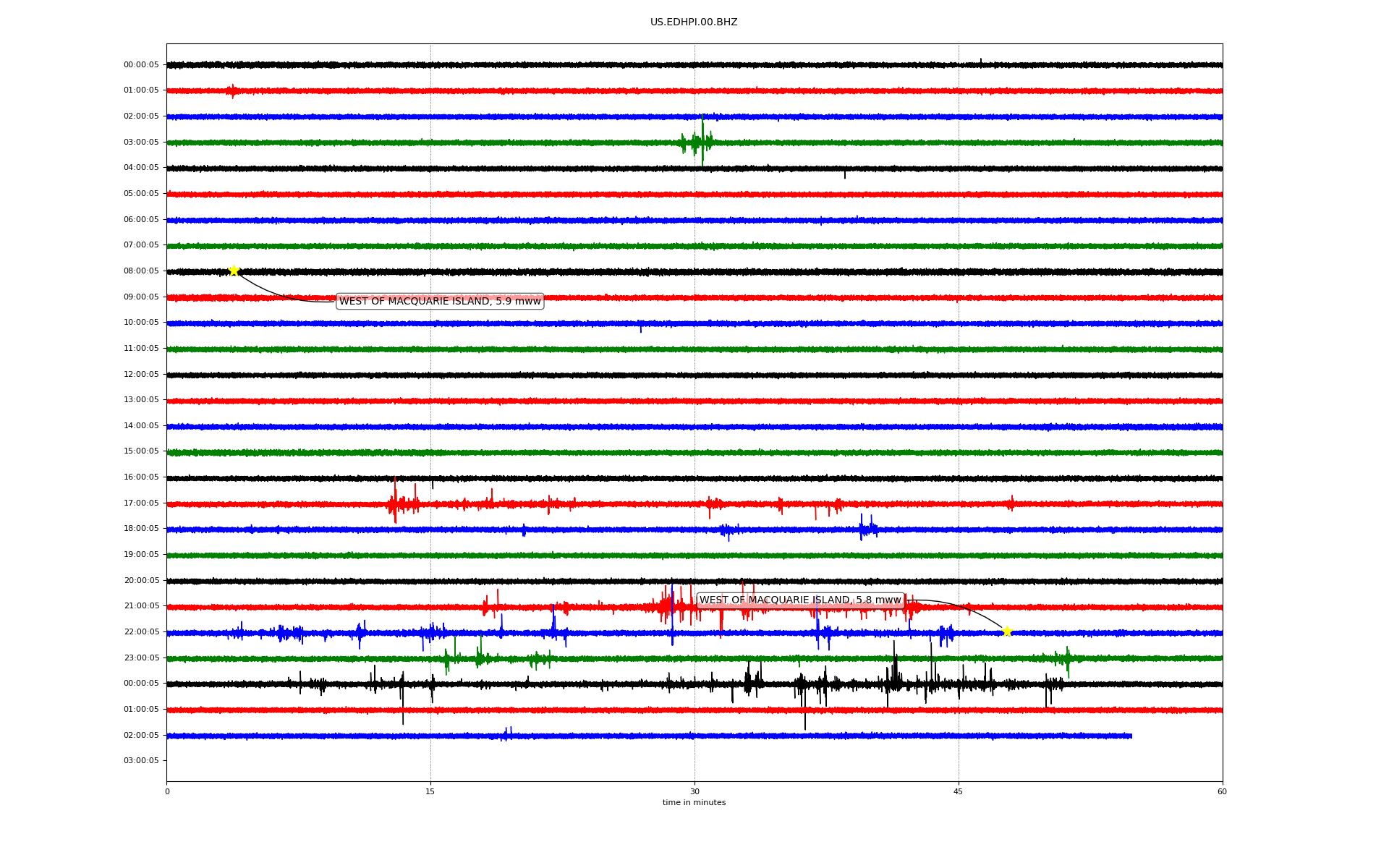The image size is (1389, 868).
Task: Click the US.EDHPI.00.BHZ plot title
Action: click(x=694, y=22)
